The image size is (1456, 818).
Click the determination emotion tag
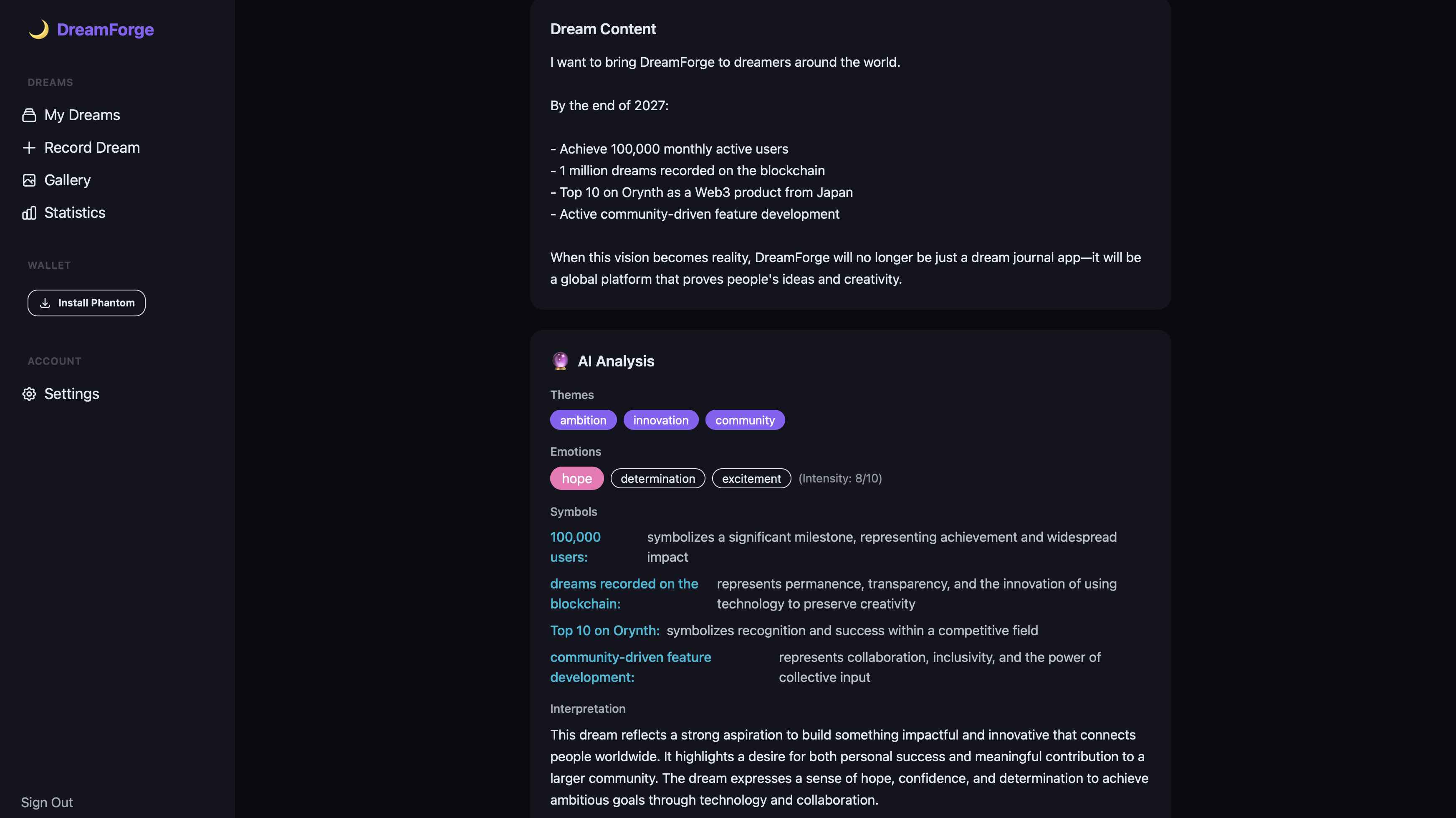click(657, 478)
